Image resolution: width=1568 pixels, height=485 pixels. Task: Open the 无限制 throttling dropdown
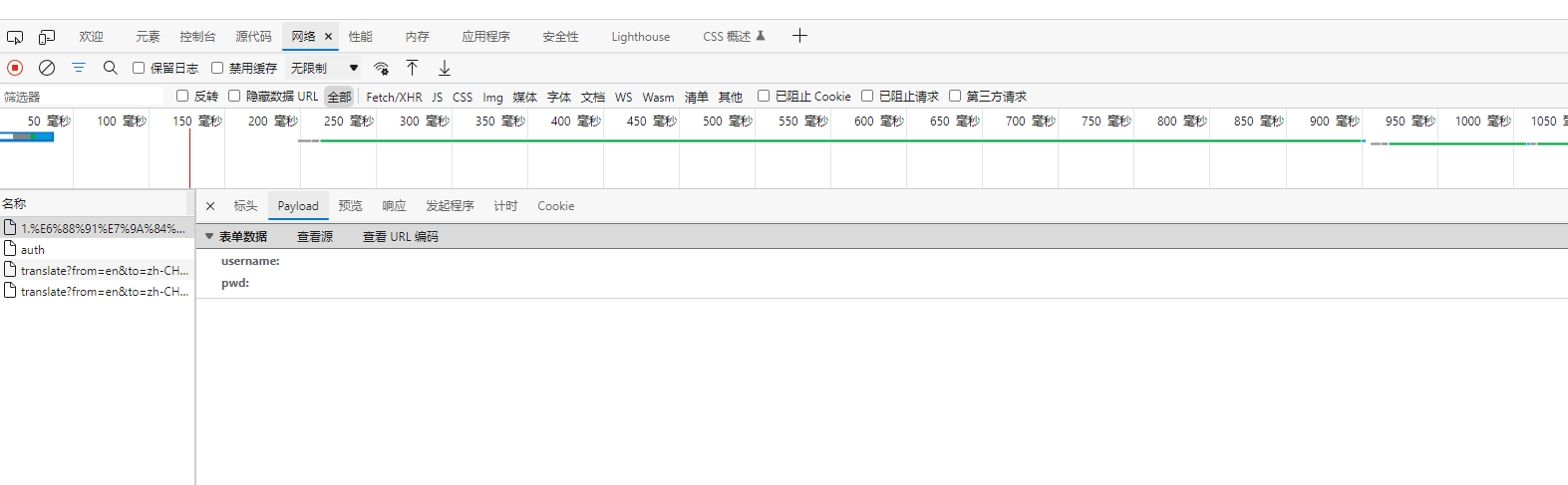click(324, 68)
